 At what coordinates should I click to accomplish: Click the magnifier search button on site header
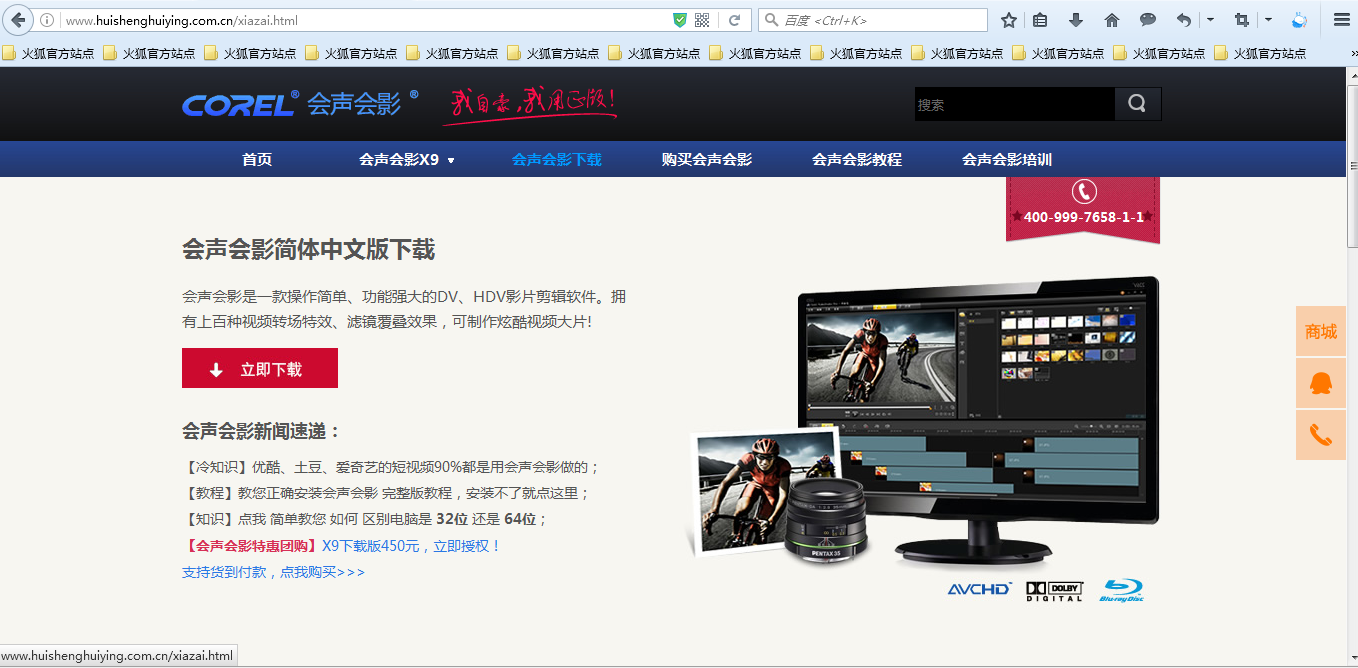[x=1137, y=104]
